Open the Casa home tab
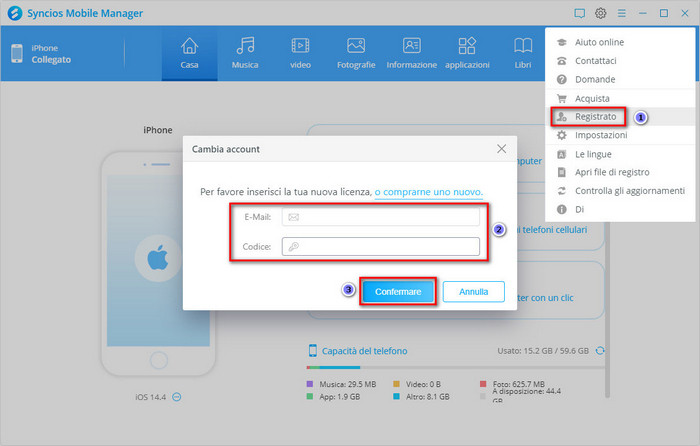 tap(189, 54)
